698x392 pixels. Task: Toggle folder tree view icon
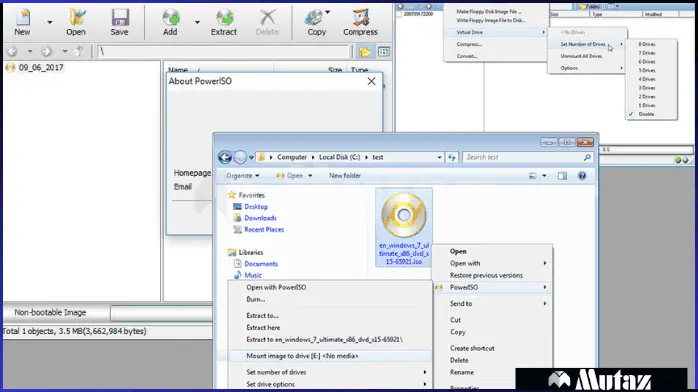click(x=365, y=52)
